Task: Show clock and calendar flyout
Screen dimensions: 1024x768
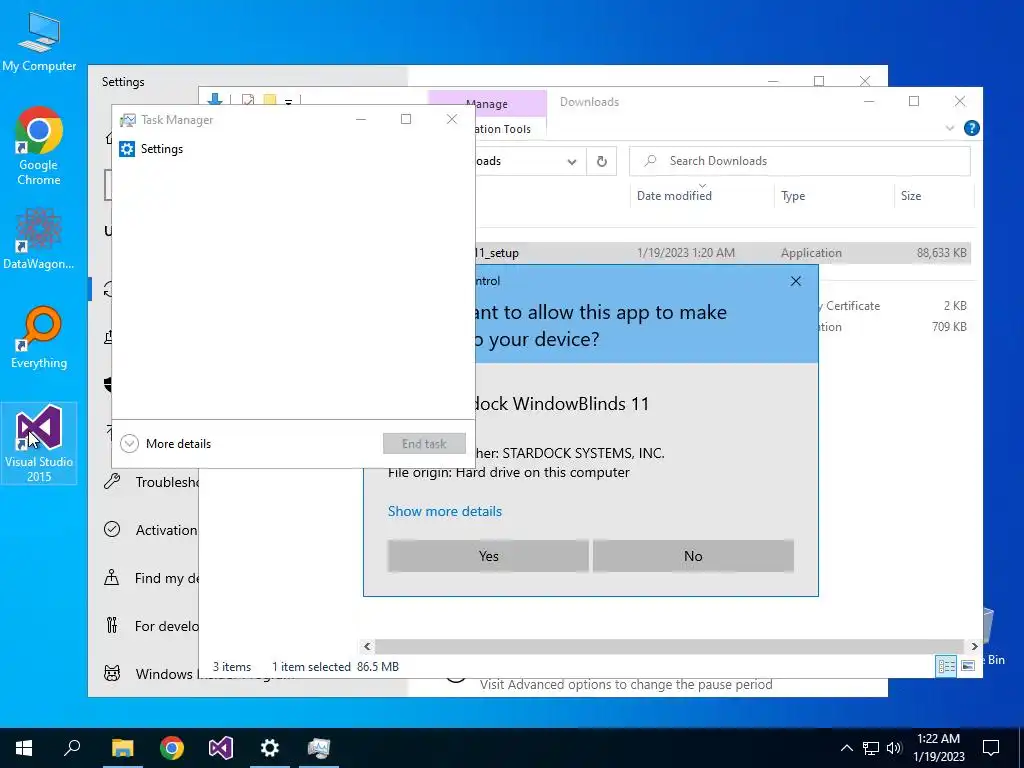Action: 938,748
